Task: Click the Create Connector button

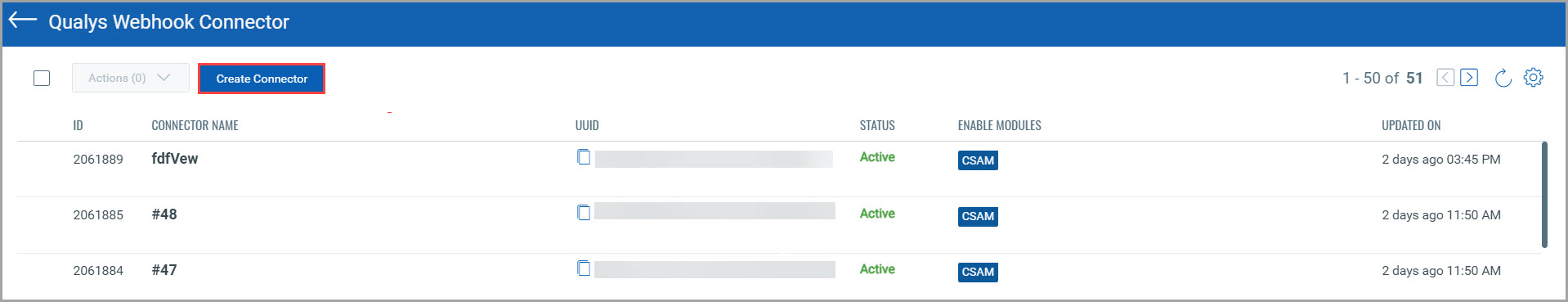Action: pyautogui.click(x=262, y=79)
